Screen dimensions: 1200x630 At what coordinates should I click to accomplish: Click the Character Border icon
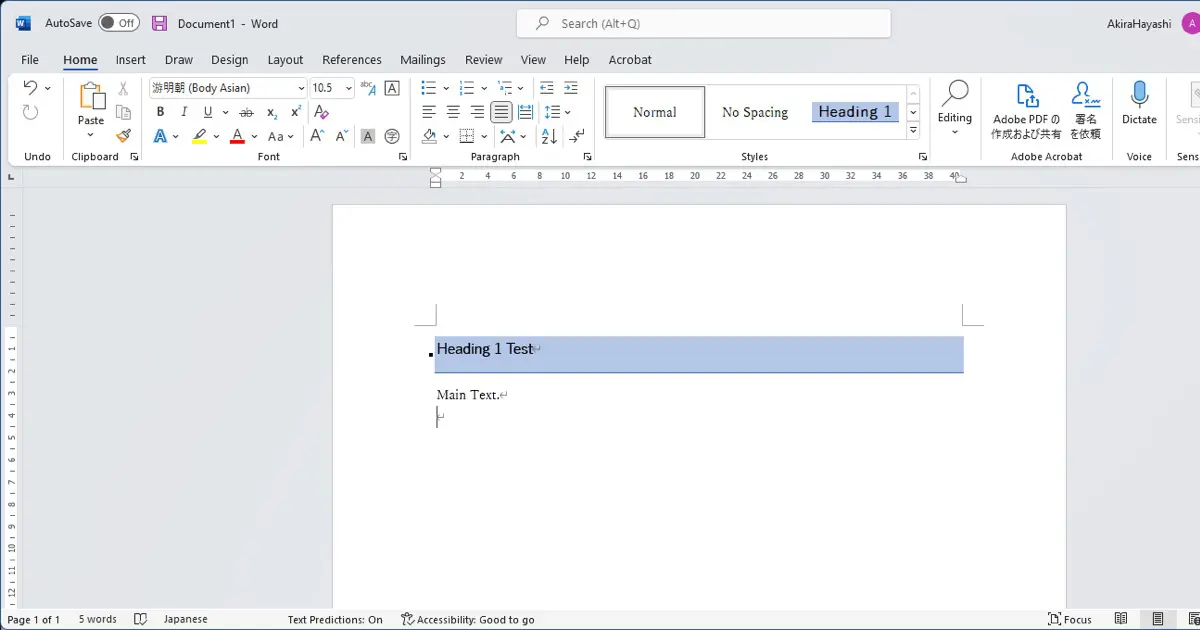pos(392,88)
